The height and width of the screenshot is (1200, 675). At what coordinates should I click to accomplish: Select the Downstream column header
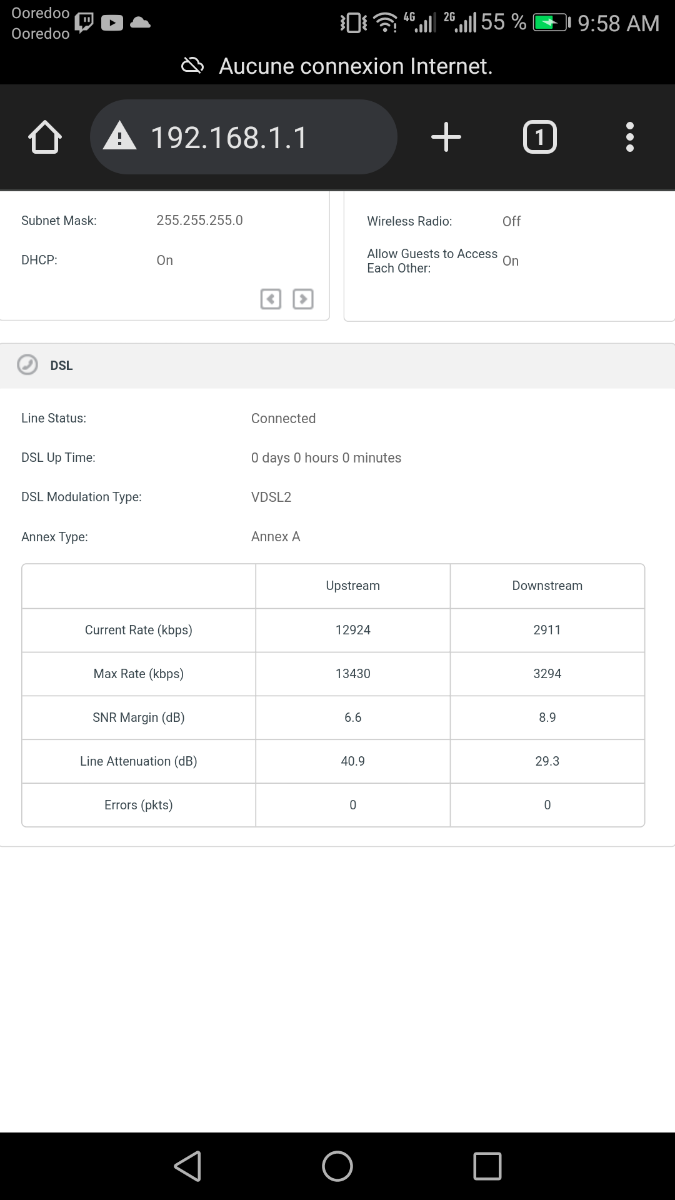[x=547, y=586]
